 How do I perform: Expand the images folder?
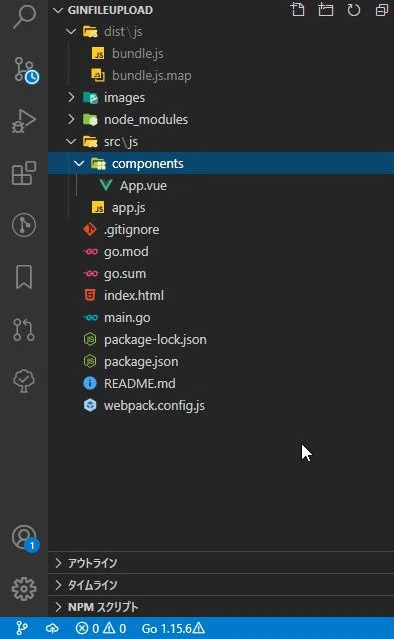71,97
